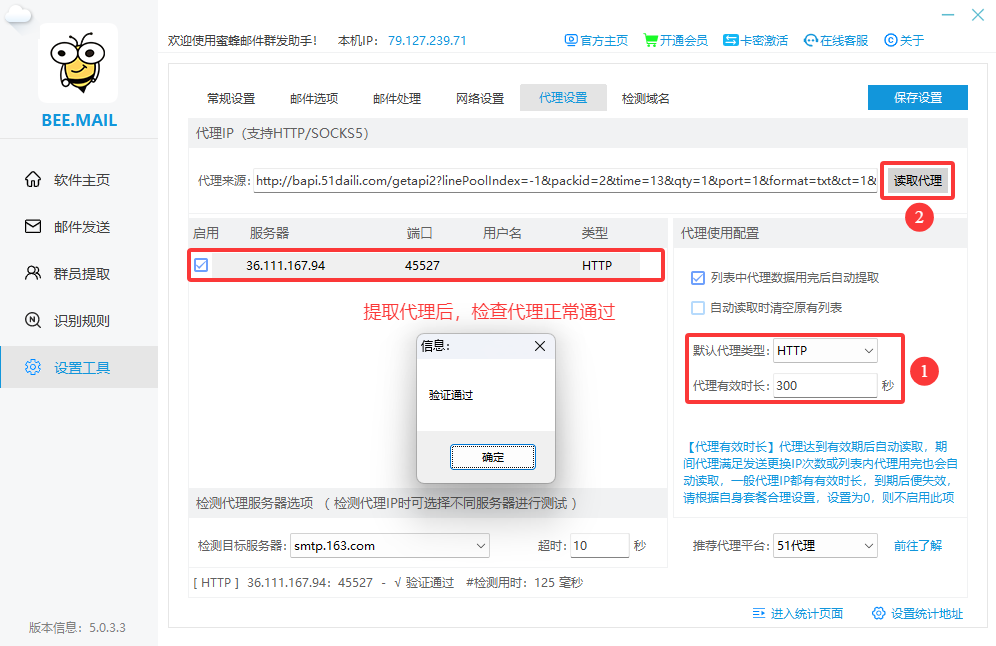
Task: Click the 代理有效时长 field showing 300
Action: coord(825,386)
